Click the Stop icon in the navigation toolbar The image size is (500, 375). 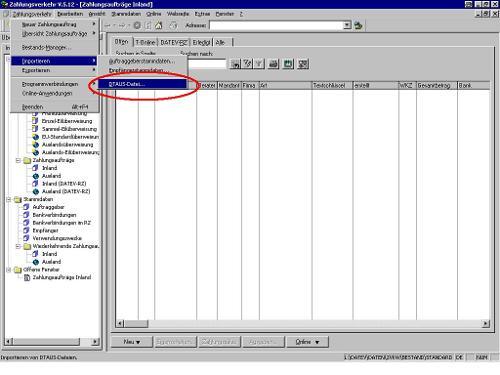click(137, 25)
